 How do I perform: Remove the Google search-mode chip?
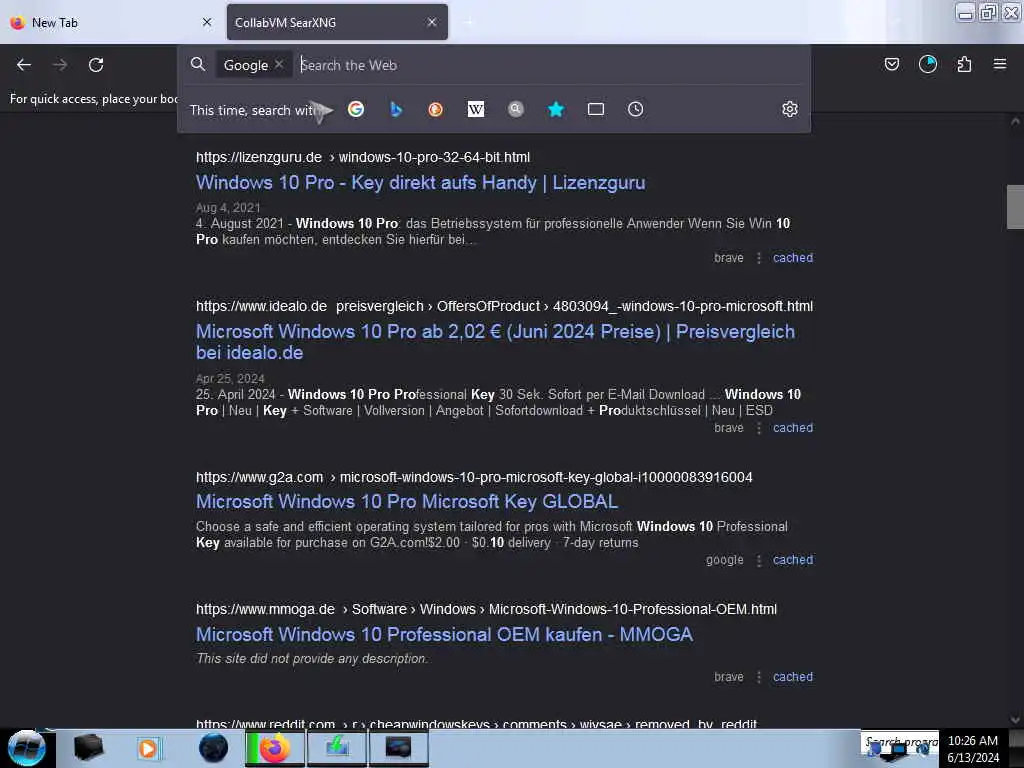pyautogui.click(x=279, y=64)
